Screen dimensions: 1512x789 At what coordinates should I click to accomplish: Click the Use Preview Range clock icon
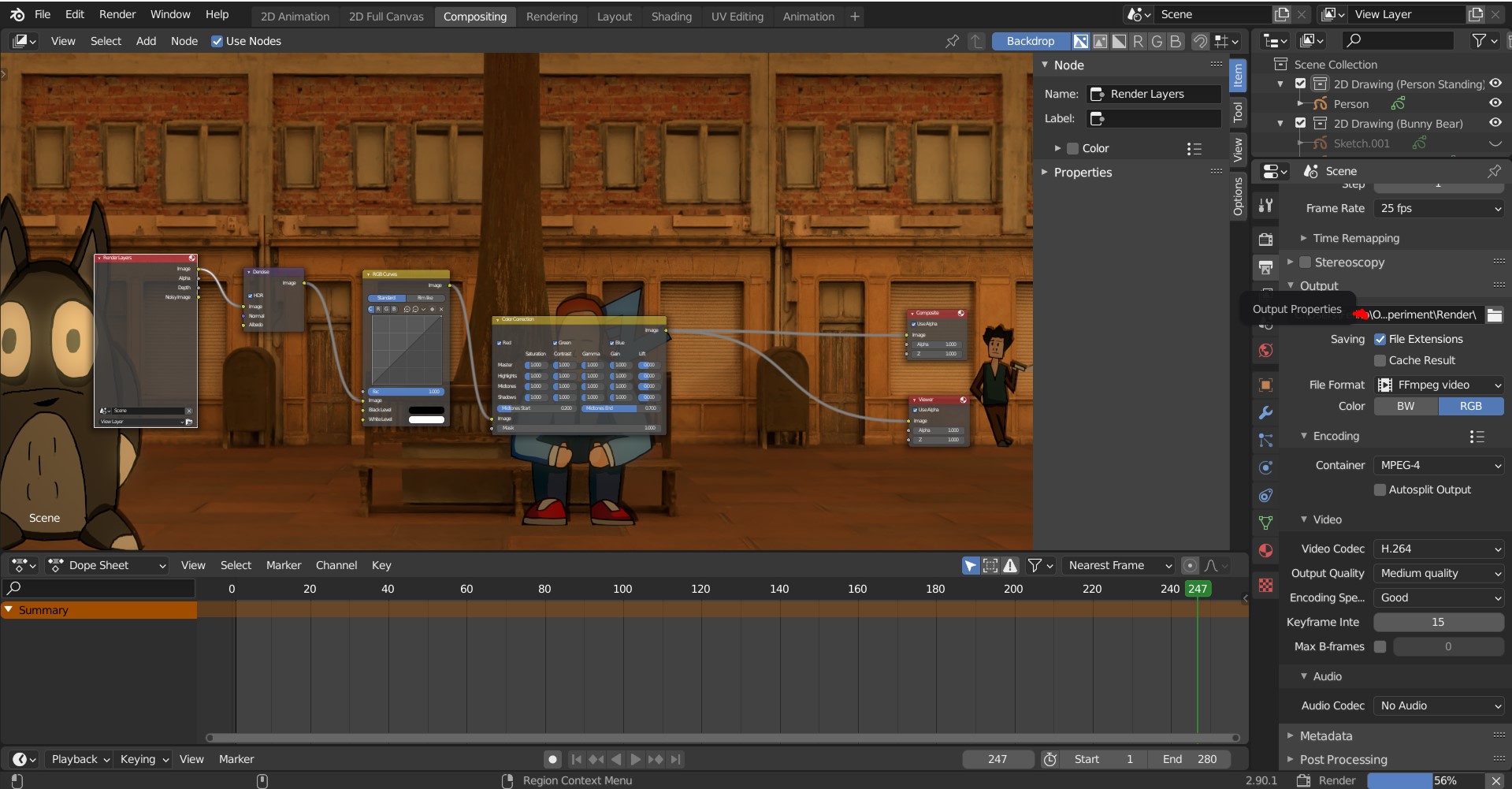[x=1049, y=759]
